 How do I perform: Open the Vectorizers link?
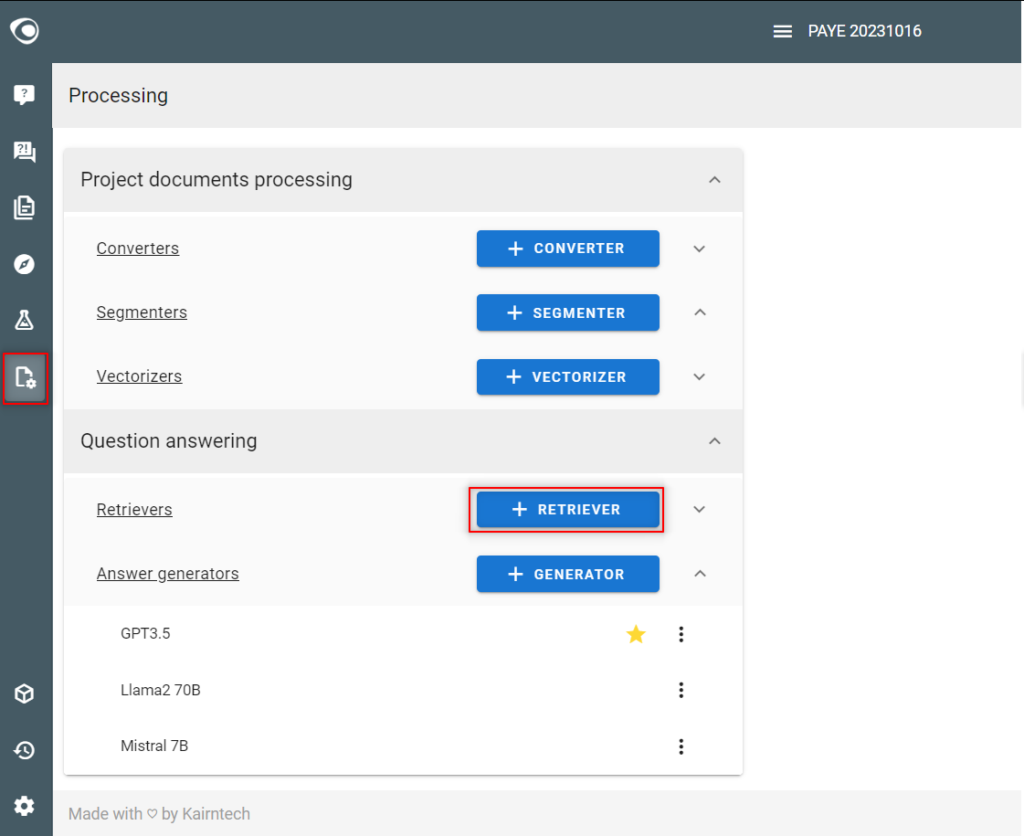(139, 377)
